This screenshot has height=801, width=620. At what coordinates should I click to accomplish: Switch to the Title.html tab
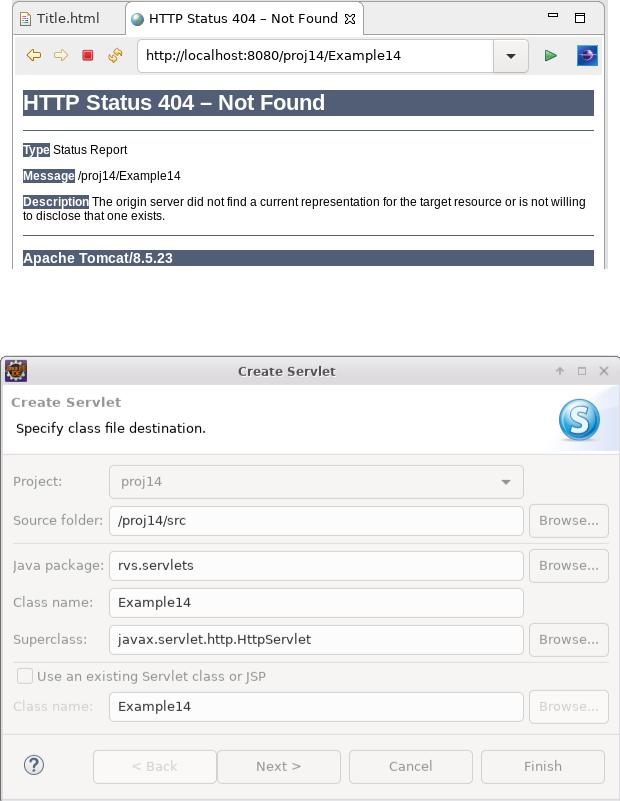point(60,19)
